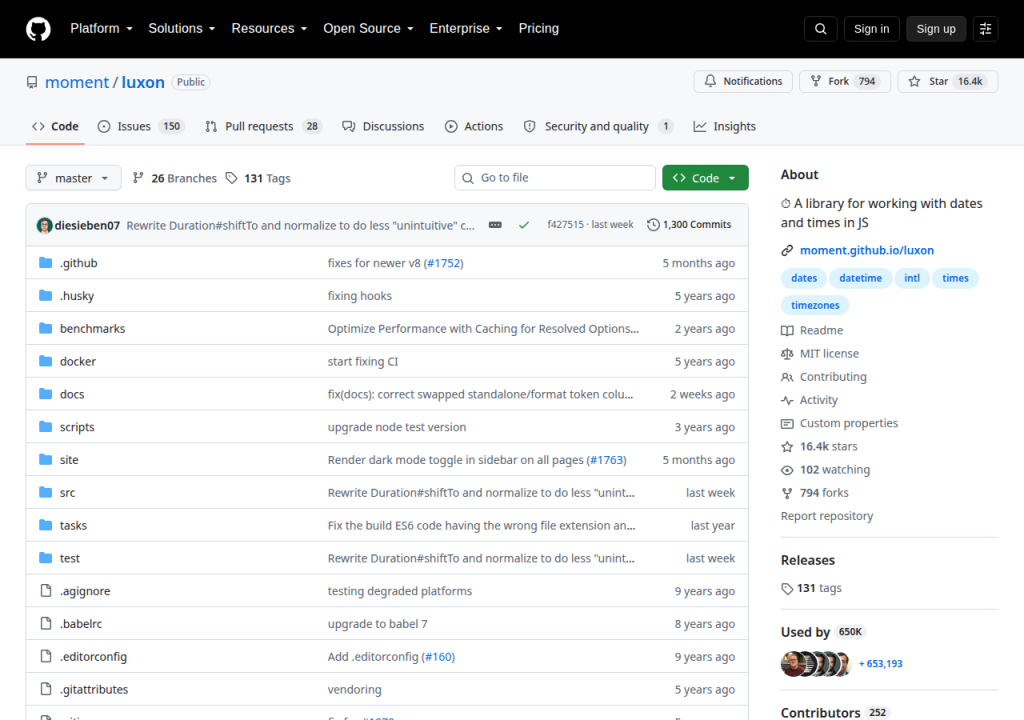The width and height of the screenshot is (1024, 720).
Task: Select the intl topic tag
Action: click(x=912, y=278)
